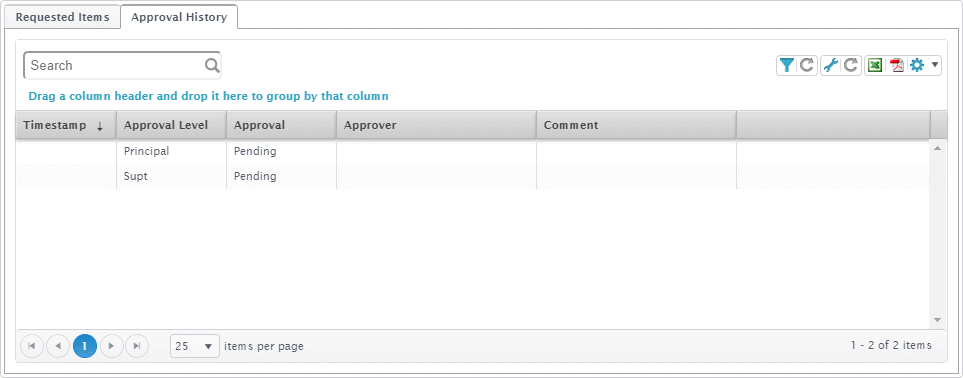Expand the dropdown arrow beside the gear

tap(934, 65)
